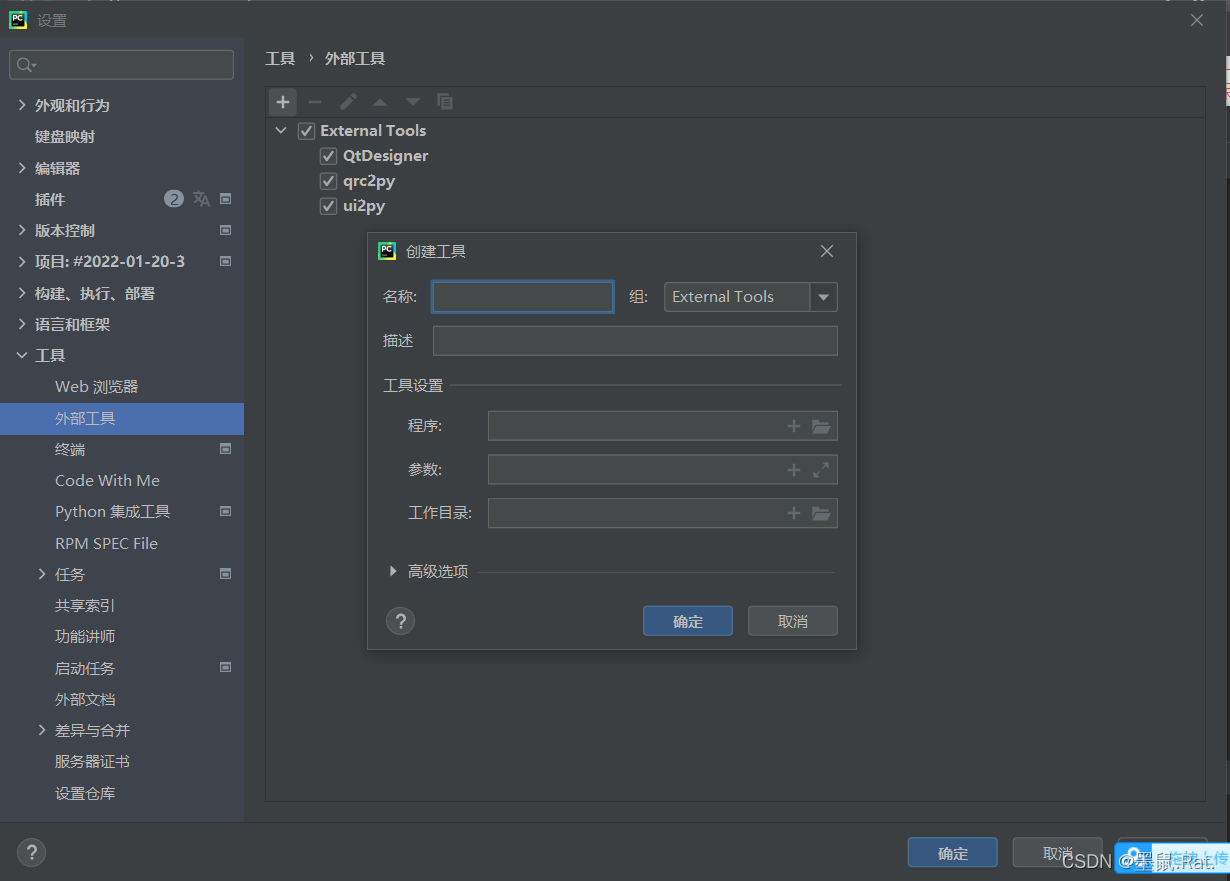The height and width of the screenshot is (881, 1230).
Task: Click the move up arrow icon
Action: [380, 102]
